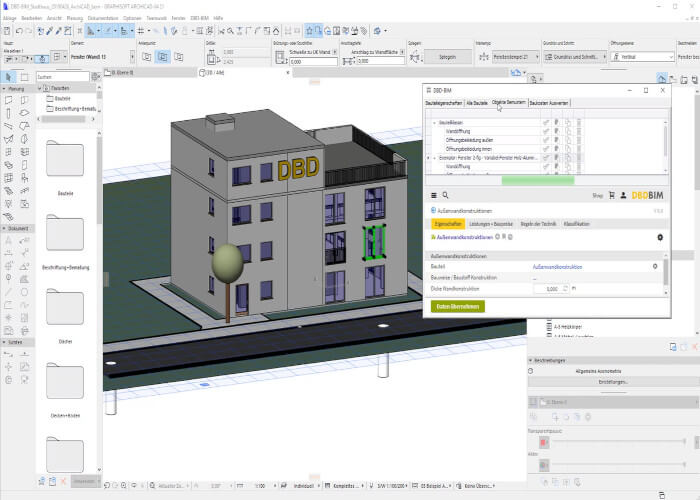Click the Transparenz slider track
This screenshot has width=700, height=500.
[619, 441]
